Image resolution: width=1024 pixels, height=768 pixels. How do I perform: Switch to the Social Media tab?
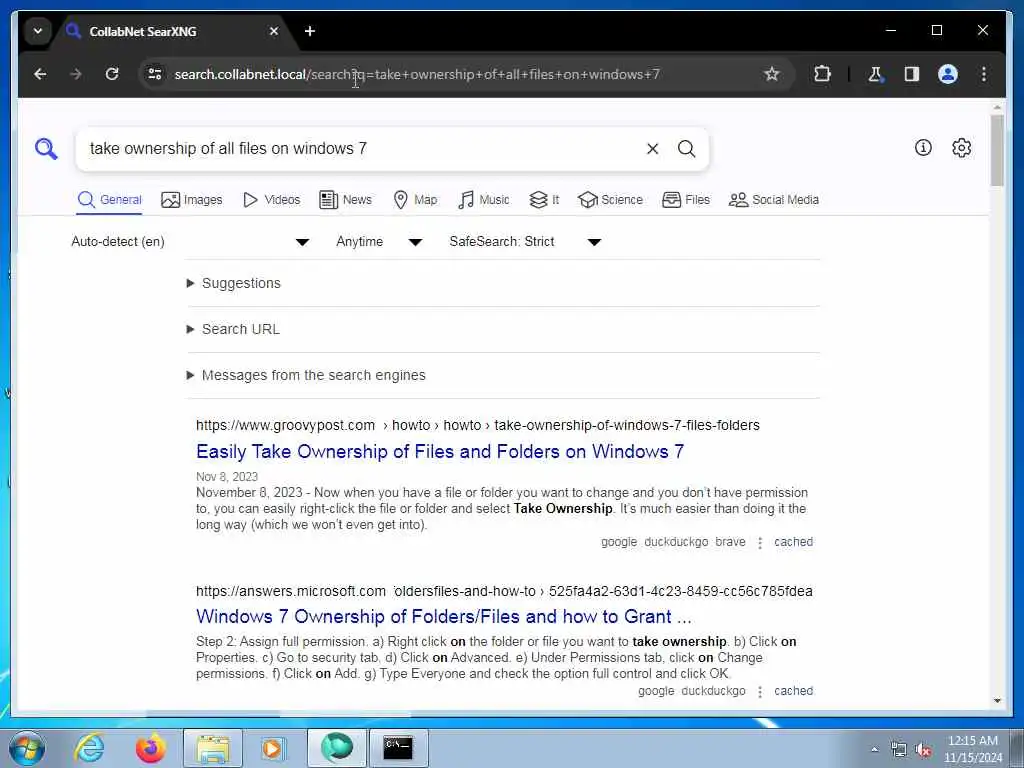point(773,200)
